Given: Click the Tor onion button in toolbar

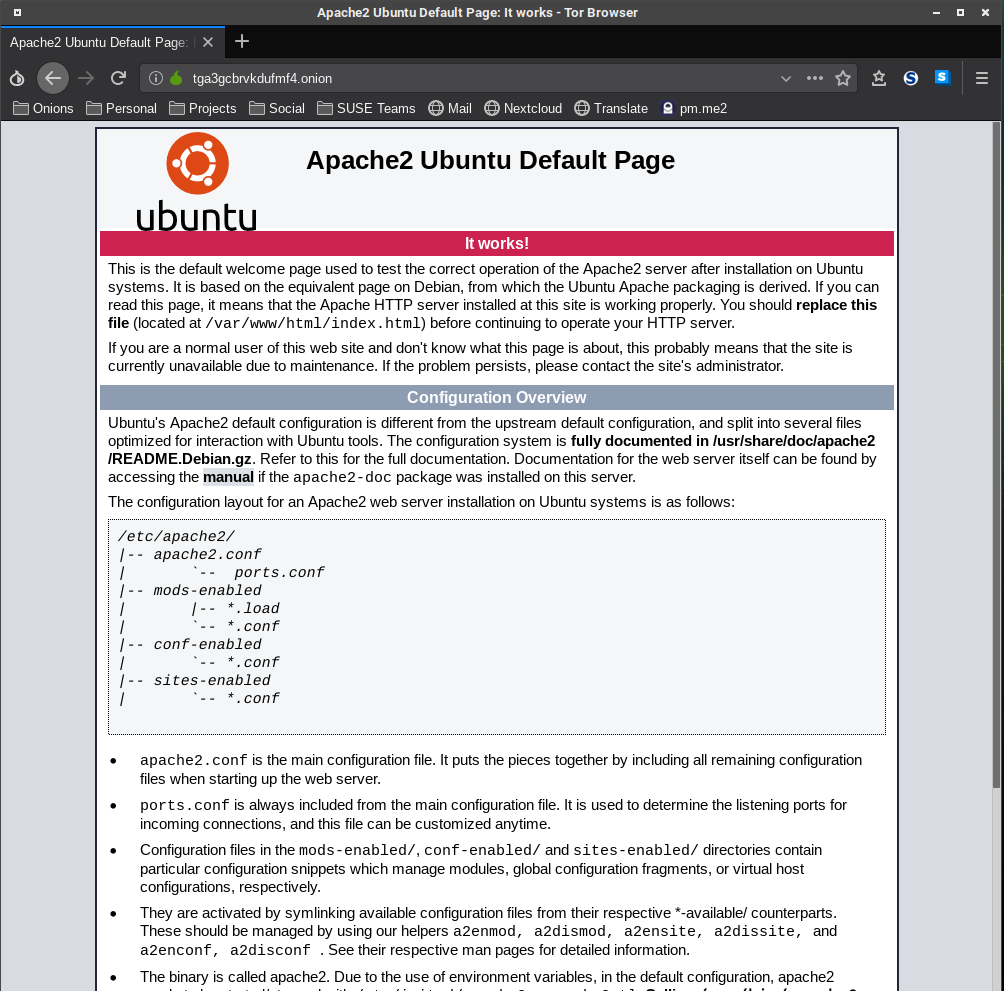Looking at the screenshot, I should point(17,78).
